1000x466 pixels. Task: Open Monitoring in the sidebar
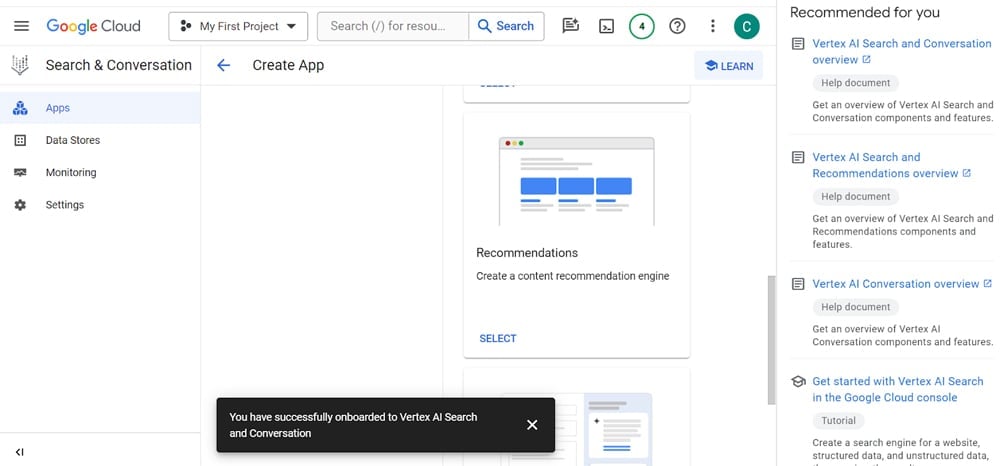coord(100,172)
